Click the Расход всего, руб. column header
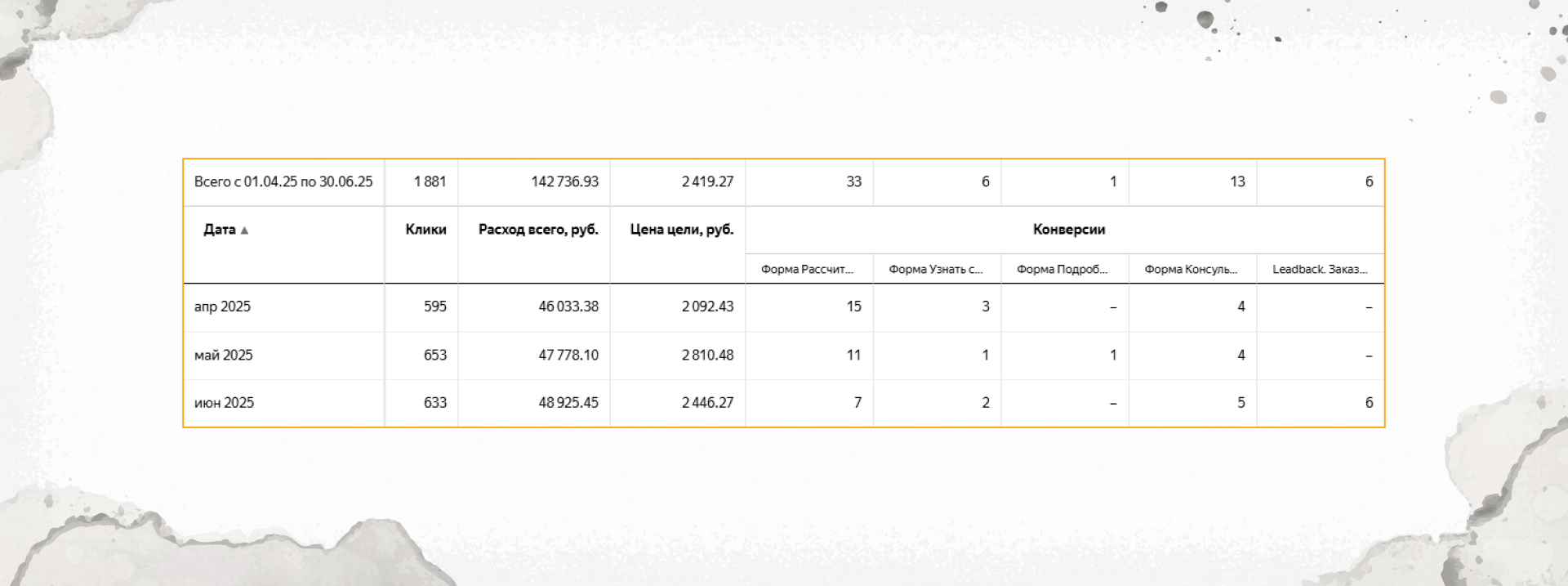The width and height of the screenshot is (1568, 586). pos(538,230)
